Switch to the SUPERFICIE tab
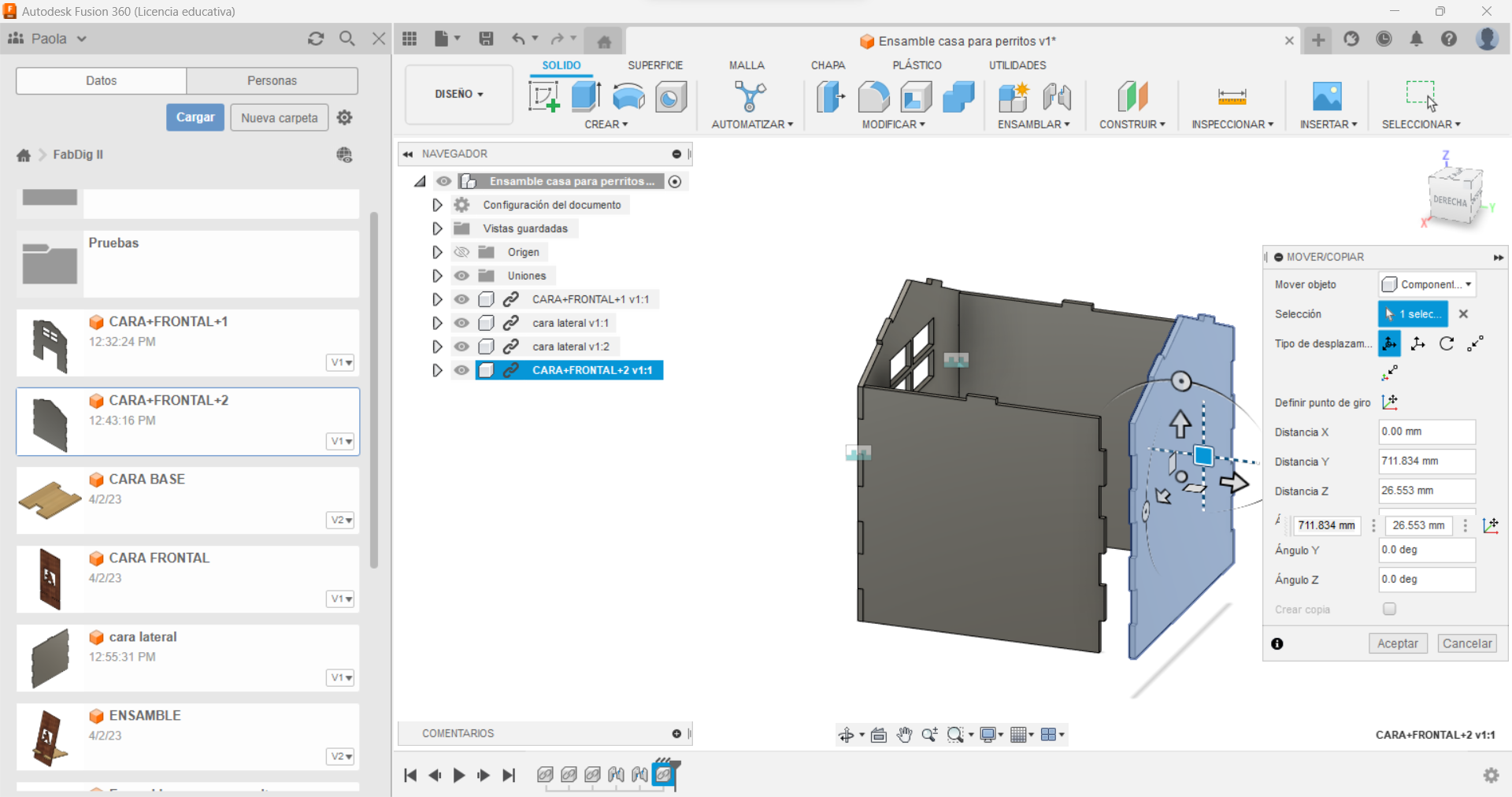Viewport: 1512px width, 797px height. [x=654, y=65]
